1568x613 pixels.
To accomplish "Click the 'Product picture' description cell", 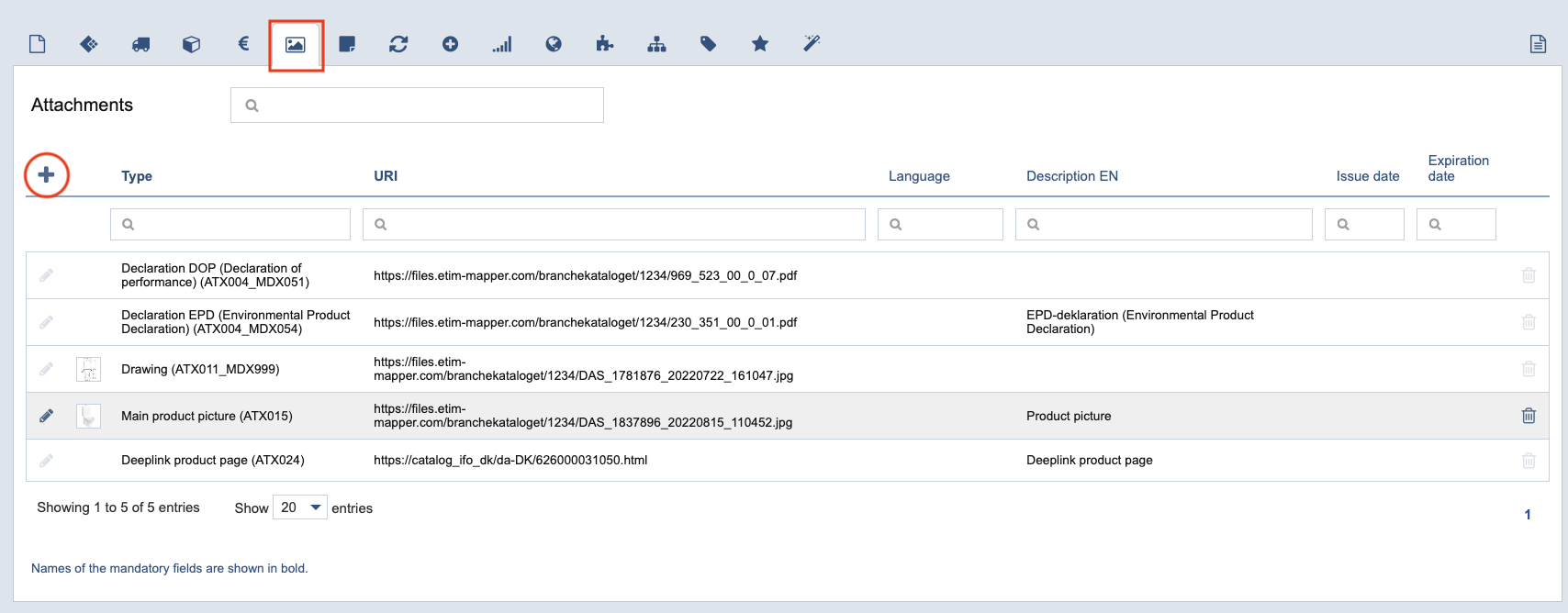I will (1069, 416).
